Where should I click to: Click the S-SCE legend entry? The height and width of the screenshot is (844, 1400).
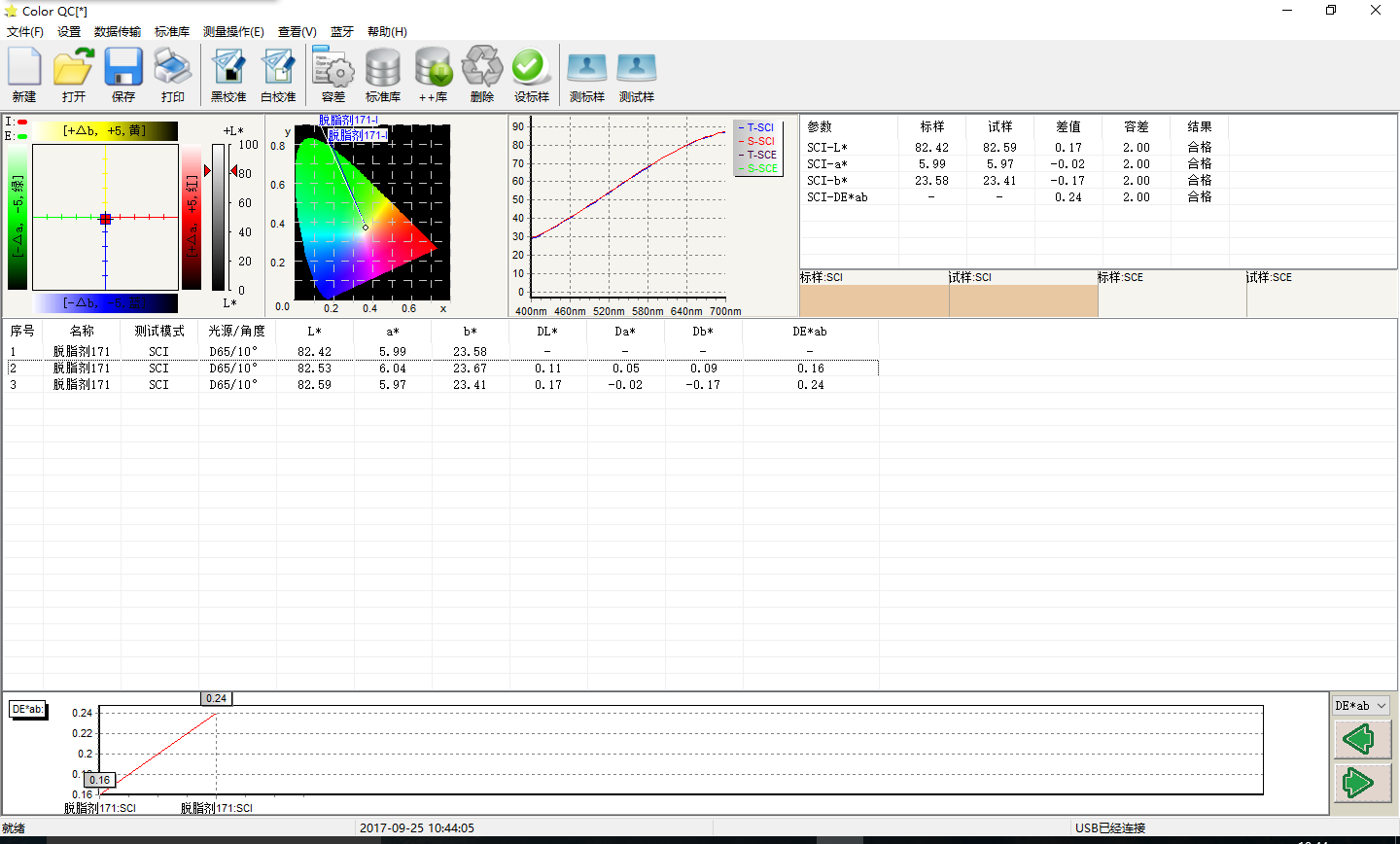click(757, 168)
